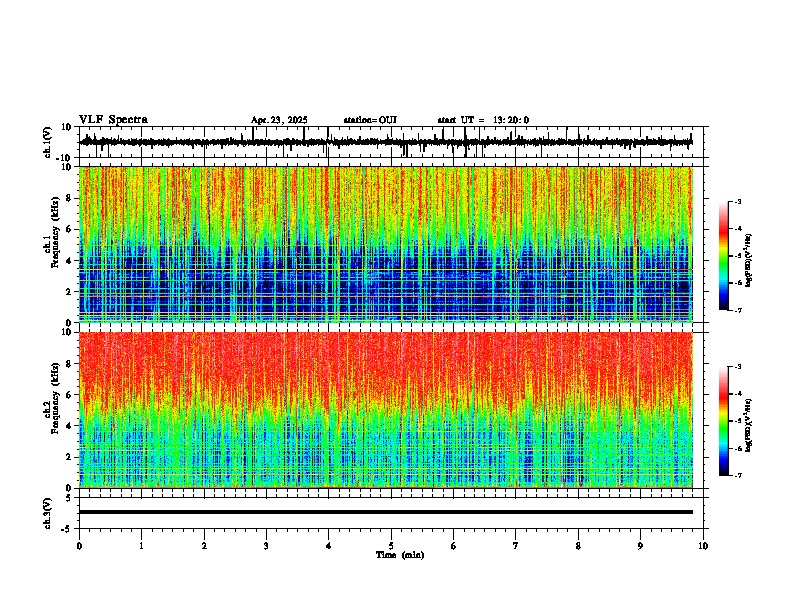Click the "VLF Spectra" plot title
The image size is (792, 612).
point(113,119)
